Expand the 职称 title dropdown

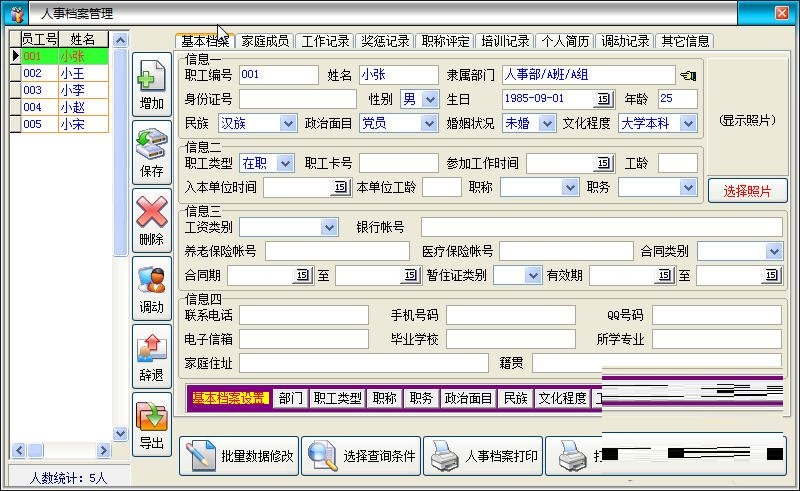pos(571,187)
